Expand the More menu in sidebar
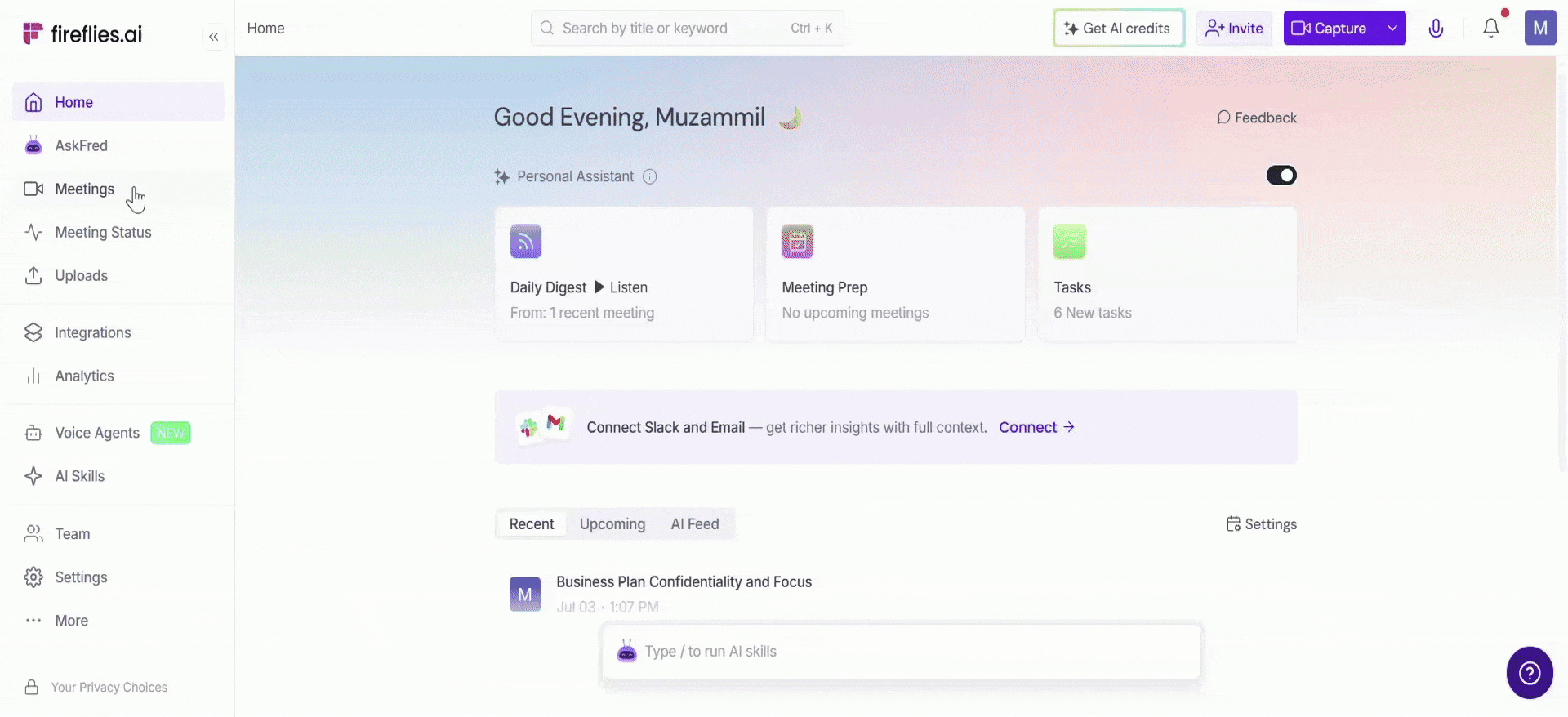 [118, 621]
